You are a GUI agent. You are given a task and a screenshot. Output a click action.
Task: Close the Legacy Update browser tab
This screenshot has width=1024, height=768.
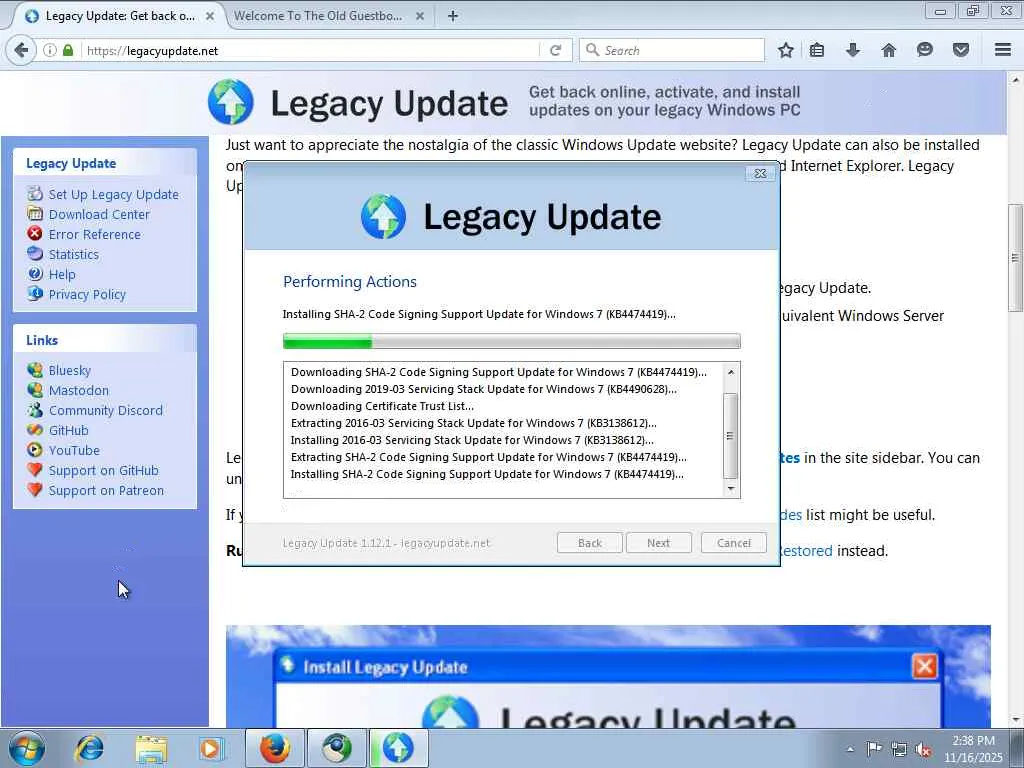pos(210,16)
